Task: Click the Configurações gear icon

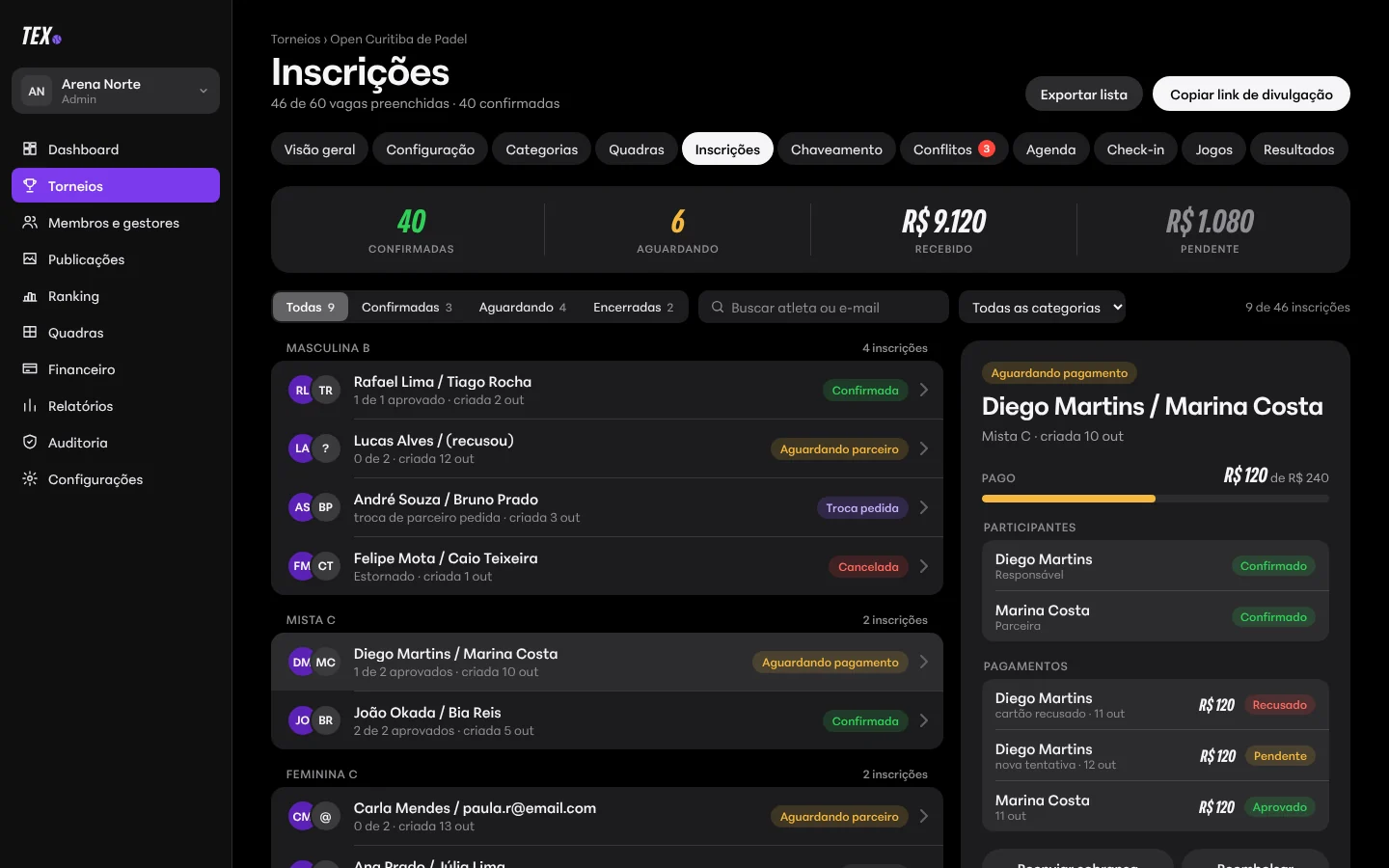Action: click(x=30, y=478)
